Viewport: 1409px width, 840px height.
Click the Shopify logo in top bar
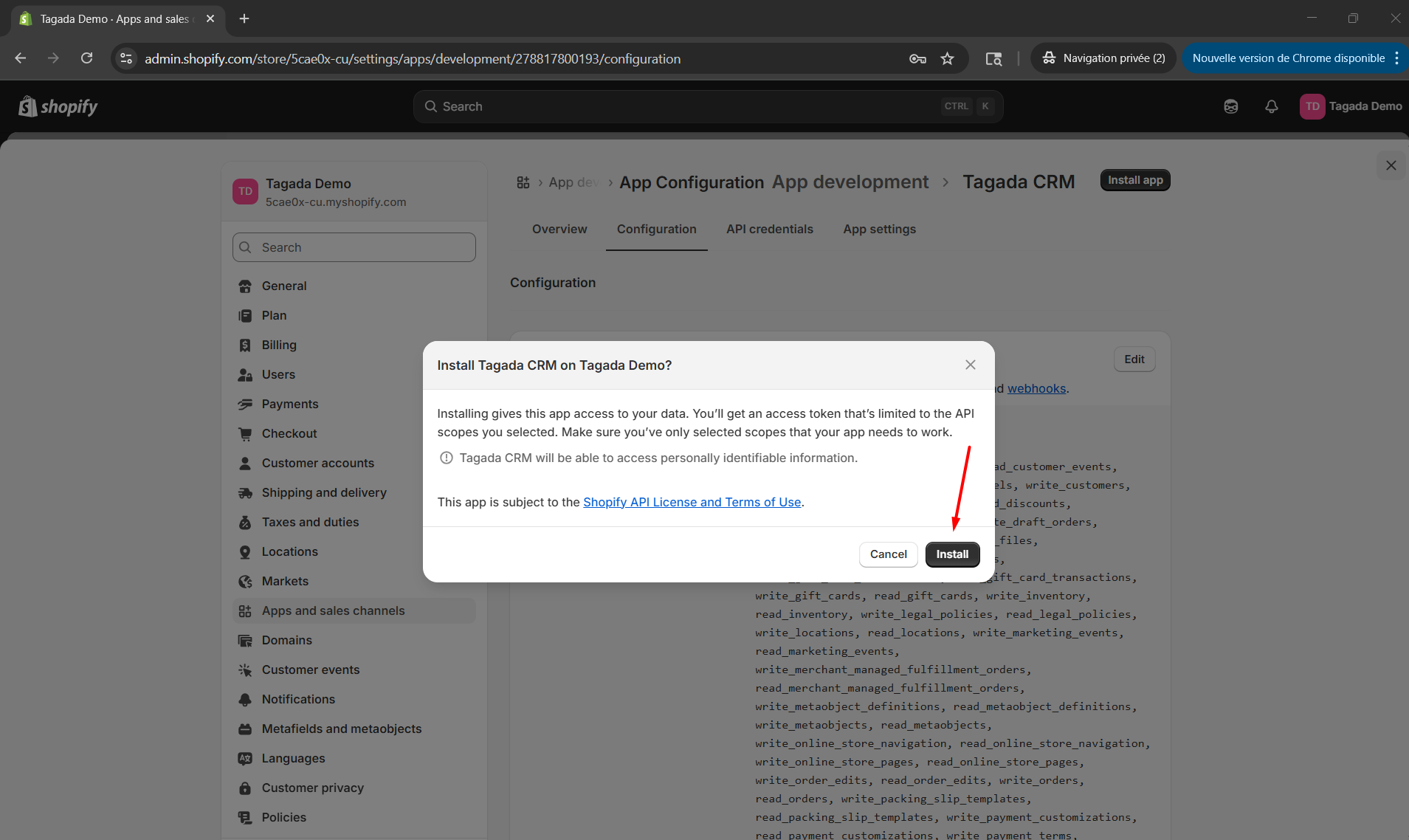tap(58, 106)
